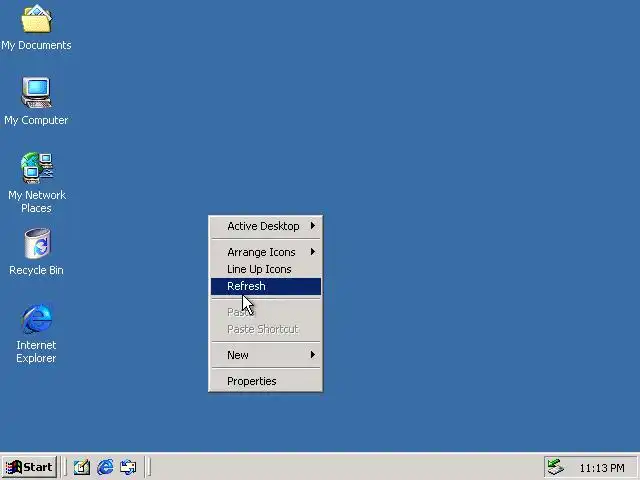Click the My Computer label text

pos(36,120)
